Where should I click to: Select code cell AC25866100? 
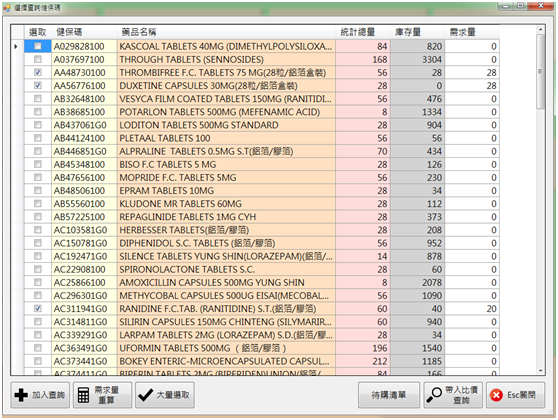click(84, 282)
